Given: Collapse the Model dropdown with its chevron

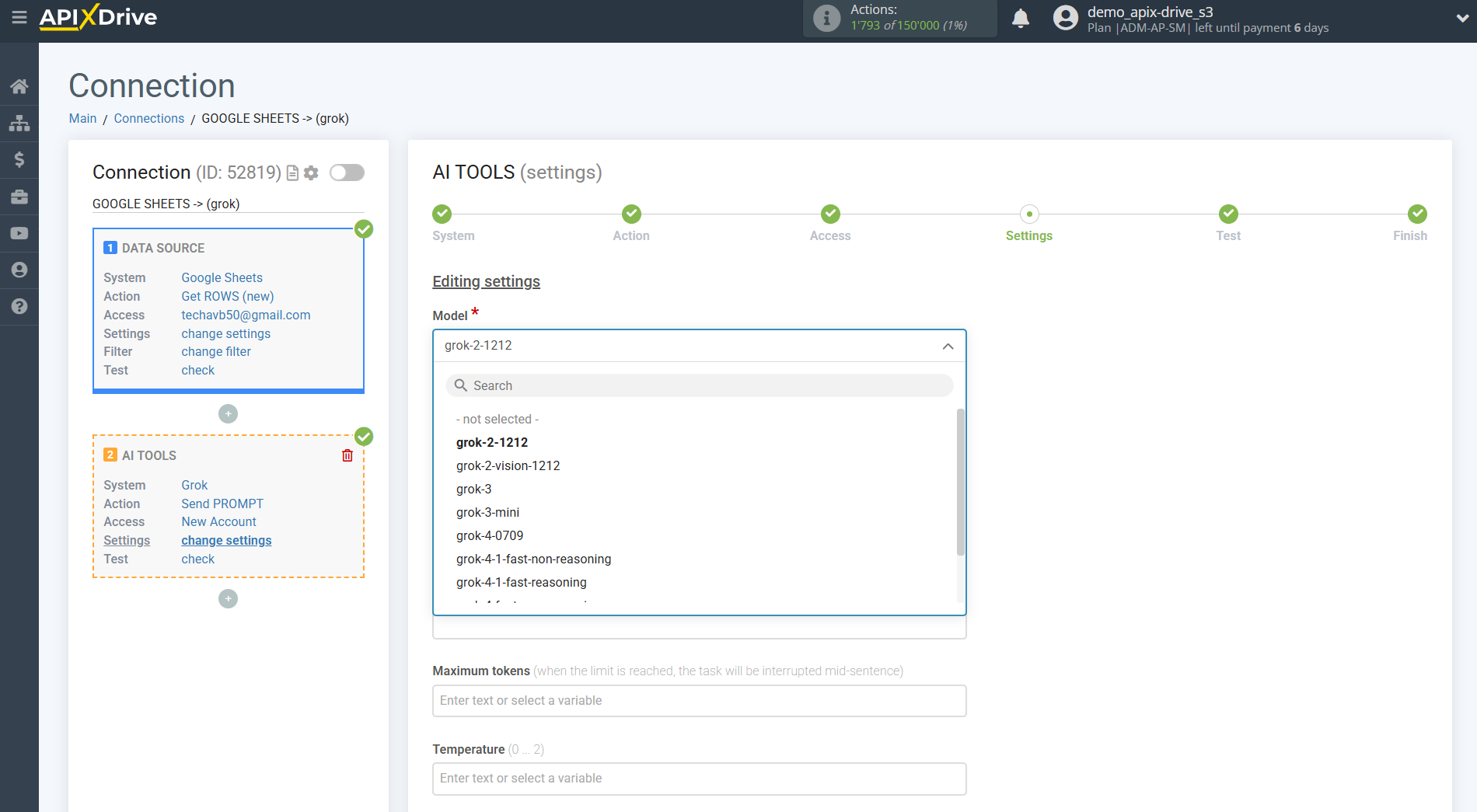Looking at the screenshot, I should pos(948,347).
